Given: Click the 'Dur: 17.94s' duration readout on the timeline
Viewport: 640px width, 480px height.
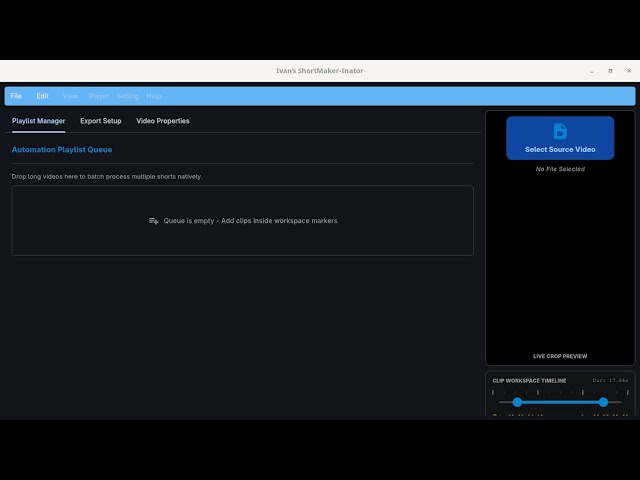Looking at the screenshot, I should click(x=610, y=380).
